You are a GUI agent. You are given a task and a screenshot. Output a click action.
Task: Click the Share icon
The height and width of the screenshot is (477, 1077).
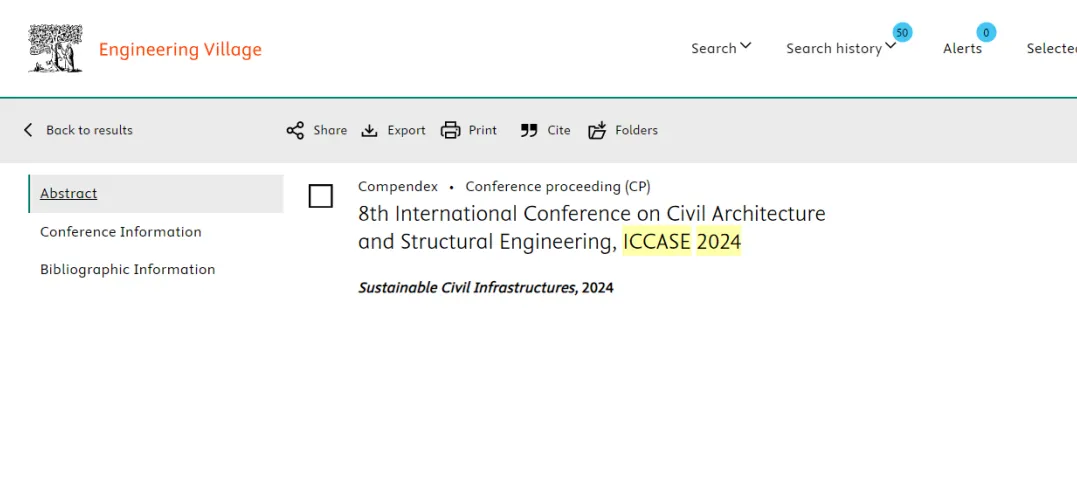point(295,130)
